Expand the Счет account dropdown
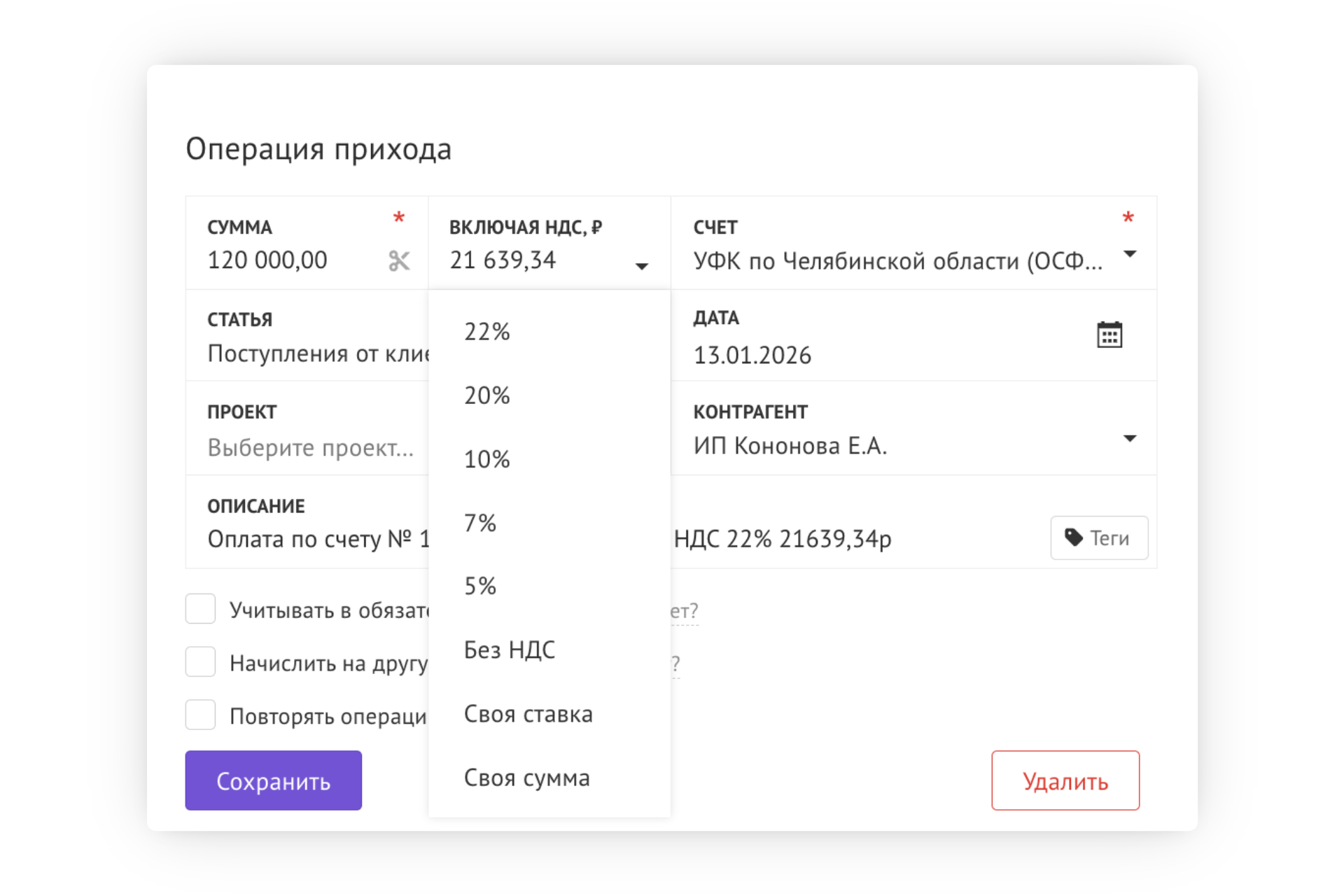 [x=1129, y=254]
